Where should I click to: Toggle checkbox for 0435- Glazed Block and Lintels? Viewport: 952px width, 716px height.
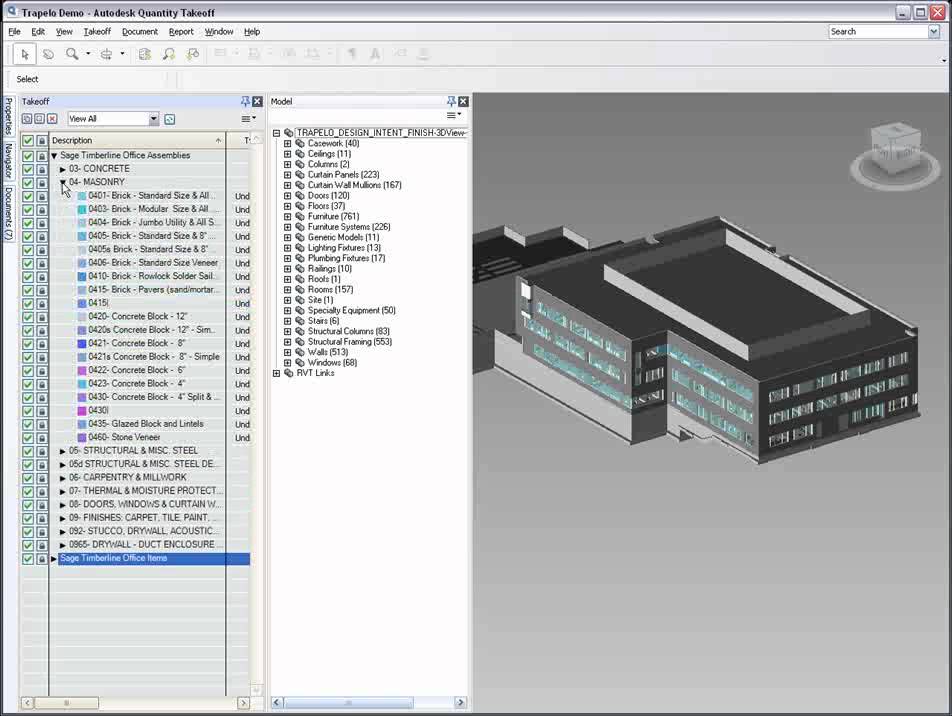(28, 424)
